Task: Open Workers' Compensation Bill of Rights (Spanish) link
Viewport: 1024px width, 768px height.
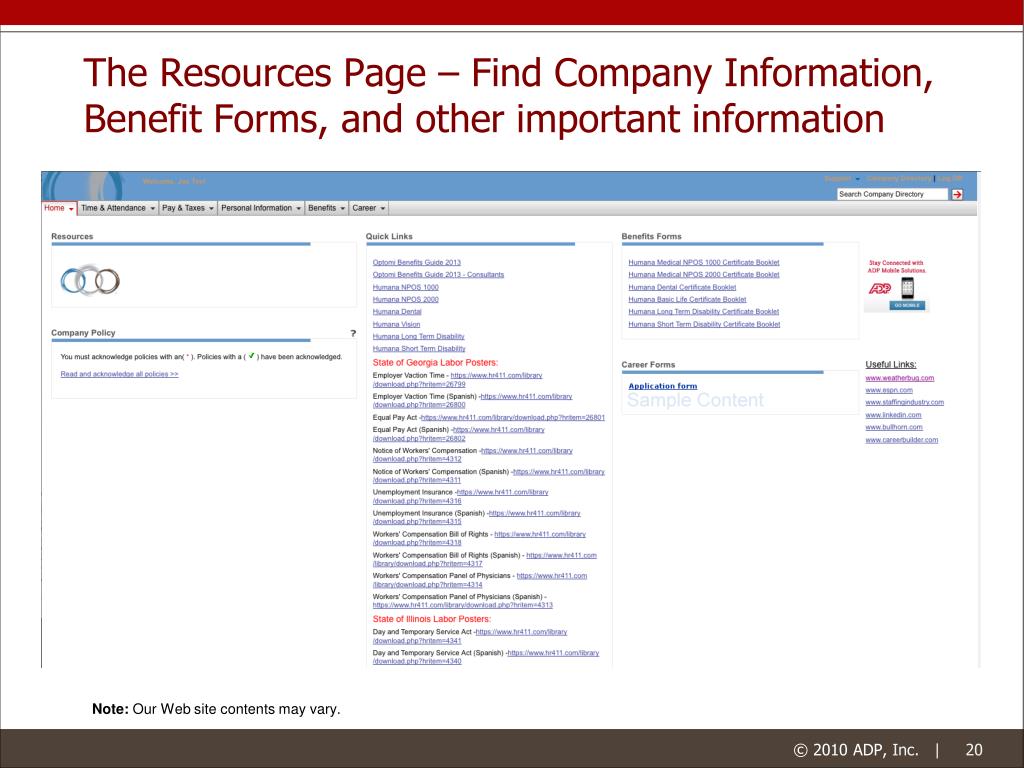Action: (x=562, y=556)
